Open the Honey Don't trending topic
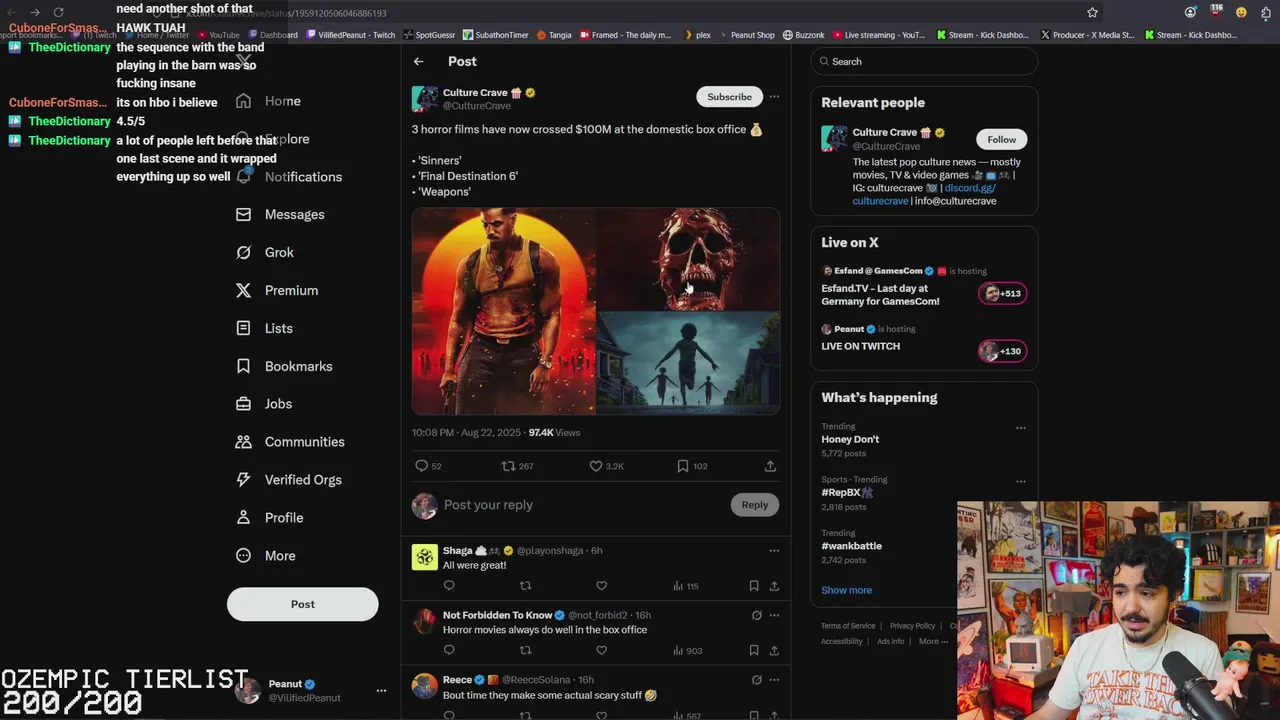Image resolution: width=1280 pixels, height=720 pixels. (x=850, y=440)
